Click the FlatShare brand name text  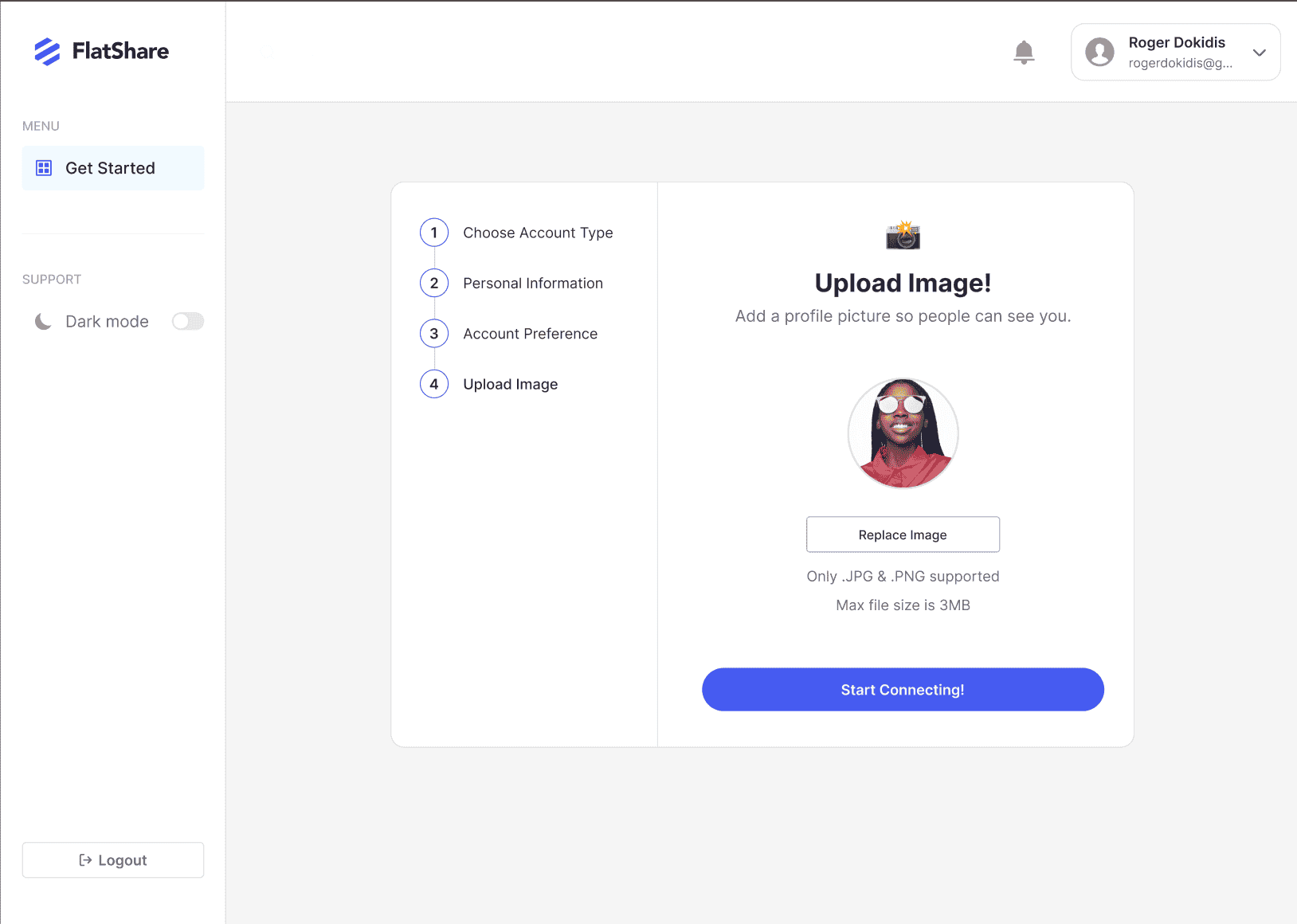tap(120, 52)
